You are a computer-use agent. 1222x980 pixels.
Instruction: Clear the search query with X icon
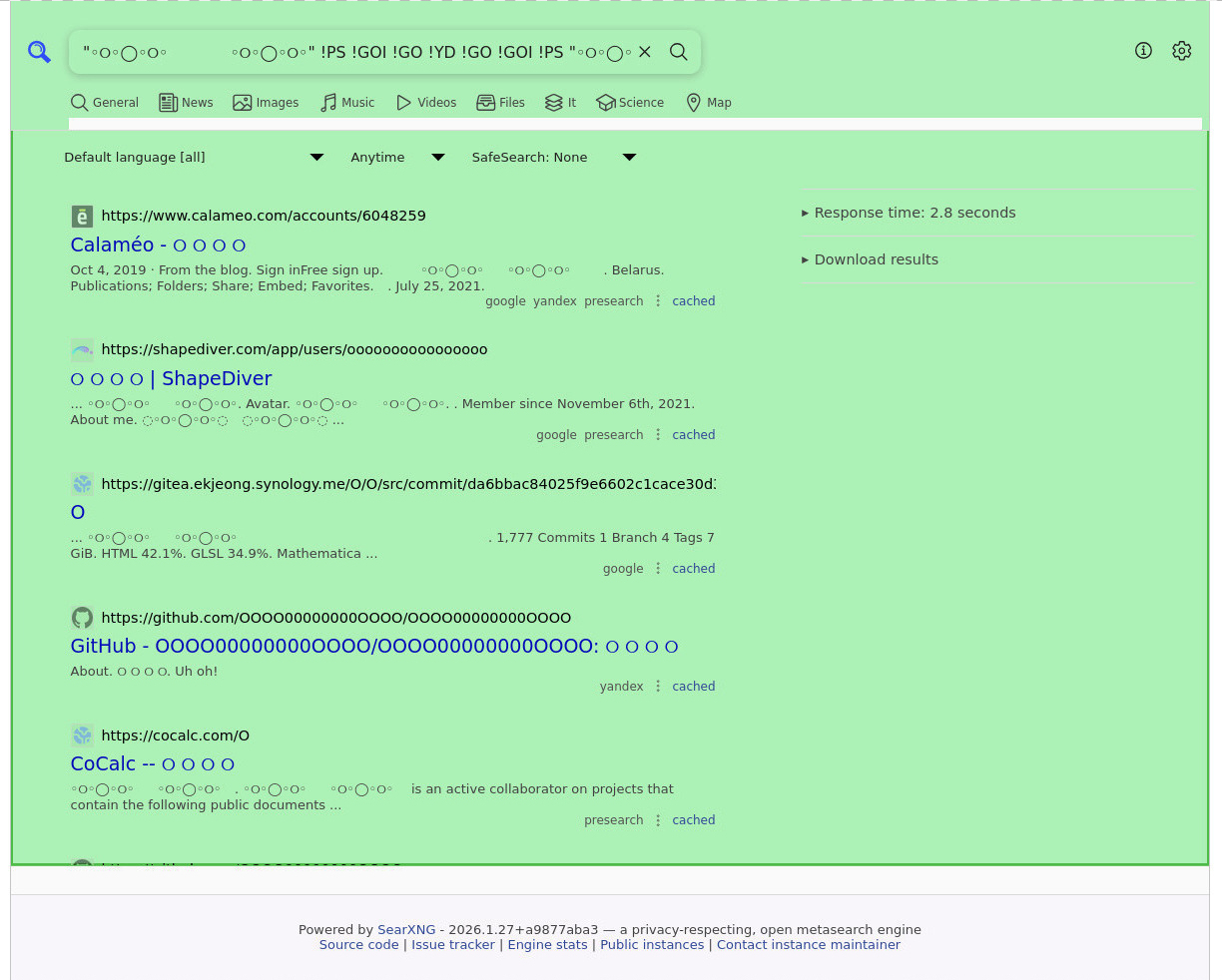645,52
